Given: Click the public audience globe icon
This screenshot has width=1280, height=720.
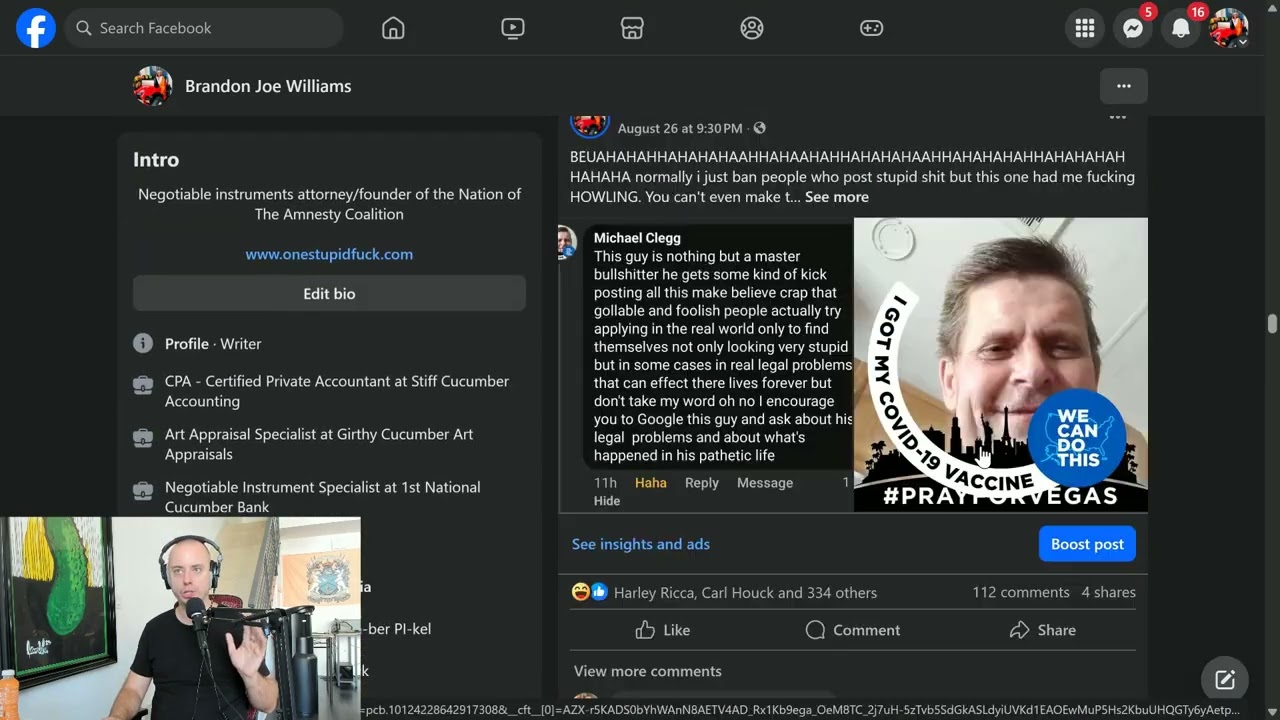Looking at the screenshot, I should [x=760, y=128].
